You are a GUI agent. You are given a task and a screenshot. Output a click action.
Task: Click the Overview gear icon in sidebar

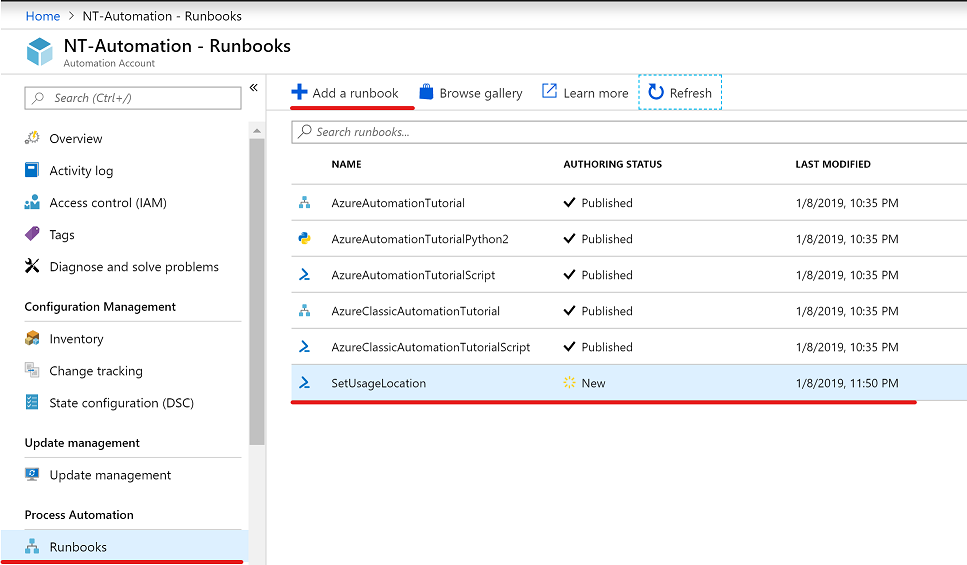click(32, 138)
